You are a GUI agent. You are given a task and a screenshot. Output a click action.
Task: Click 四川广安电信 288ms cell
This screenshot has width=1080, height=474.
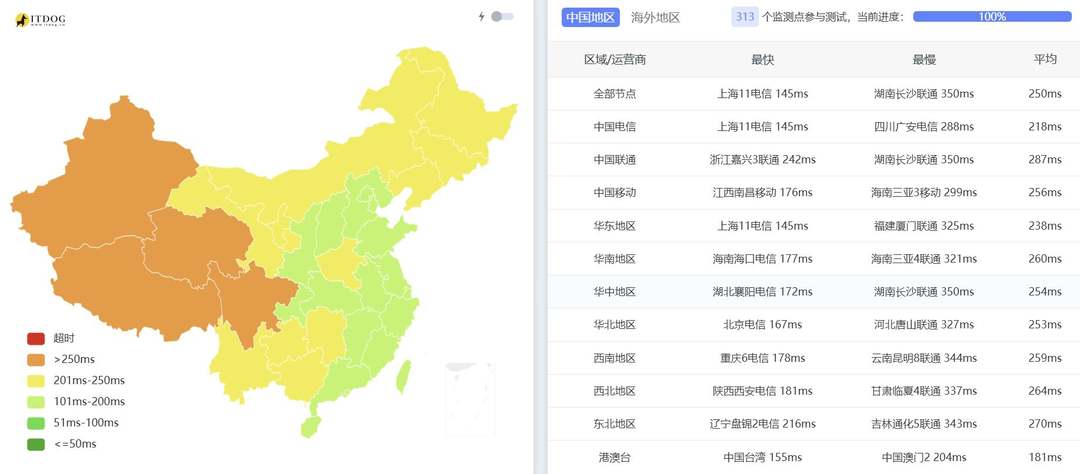[924, 126]
